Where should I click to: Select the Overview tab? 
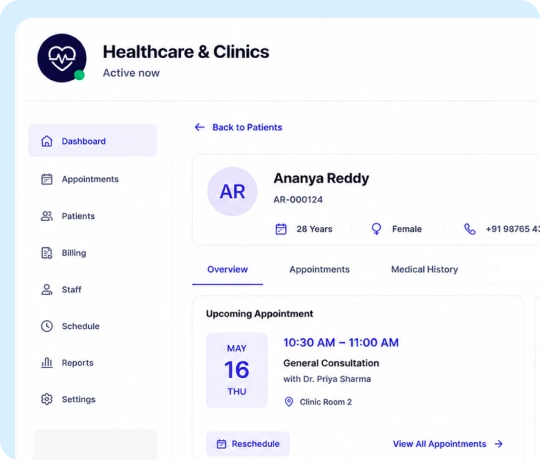pyautogui.click(x=227, y=270)
